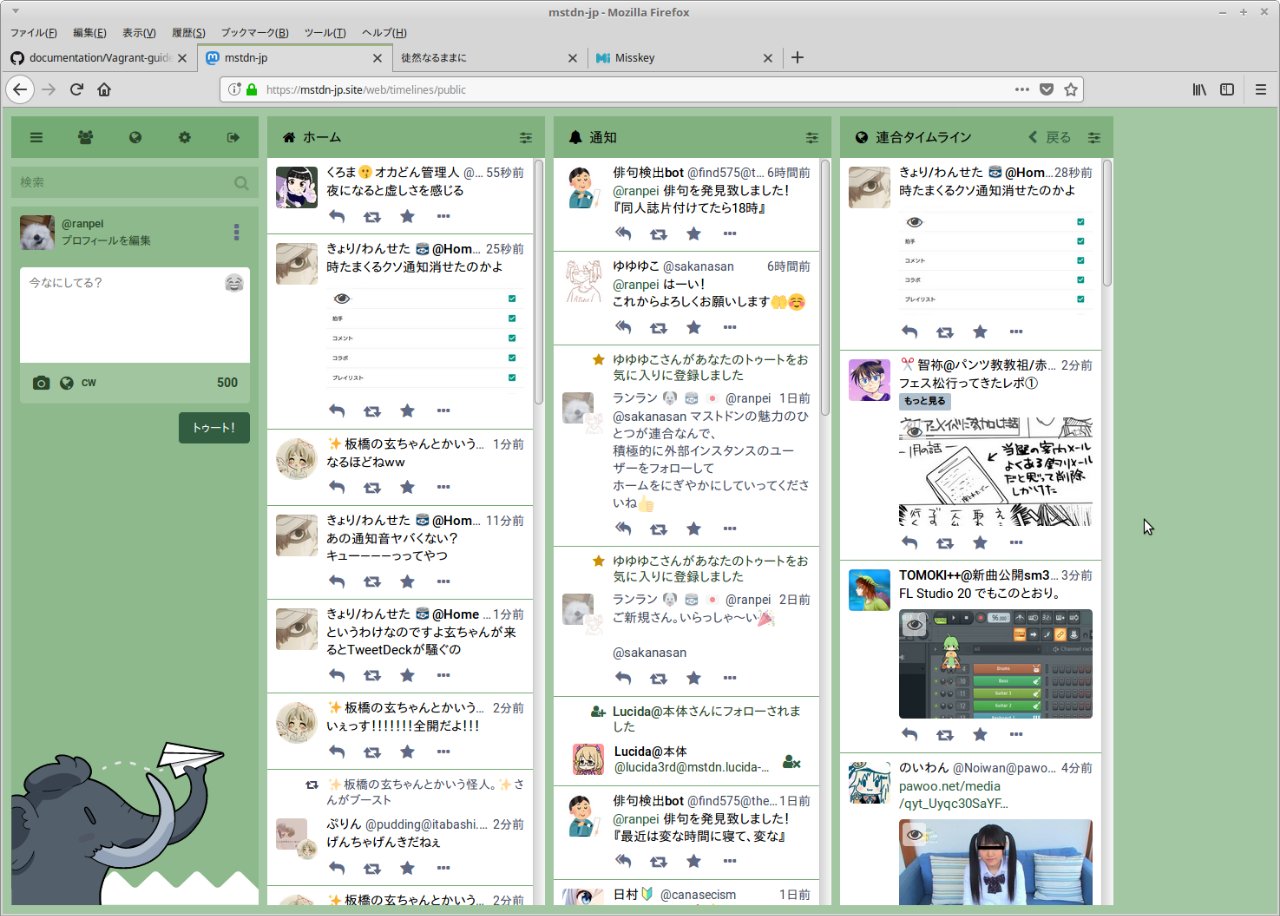Toggle visibility of フェス松 comic image
1280x916 pixels.
[914, 430]
